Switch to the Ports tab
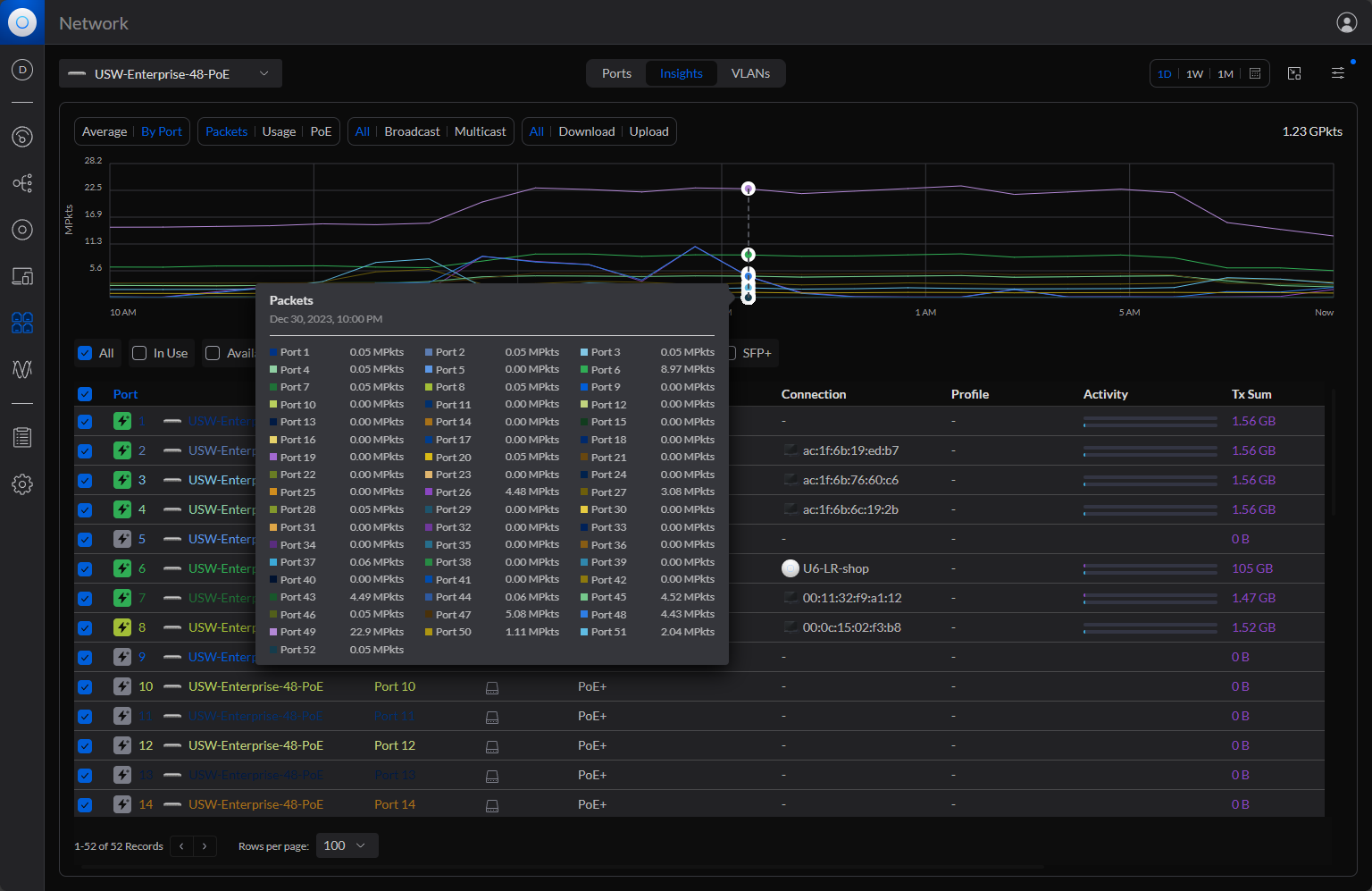 pyautogui.click(x=616, y=73)
